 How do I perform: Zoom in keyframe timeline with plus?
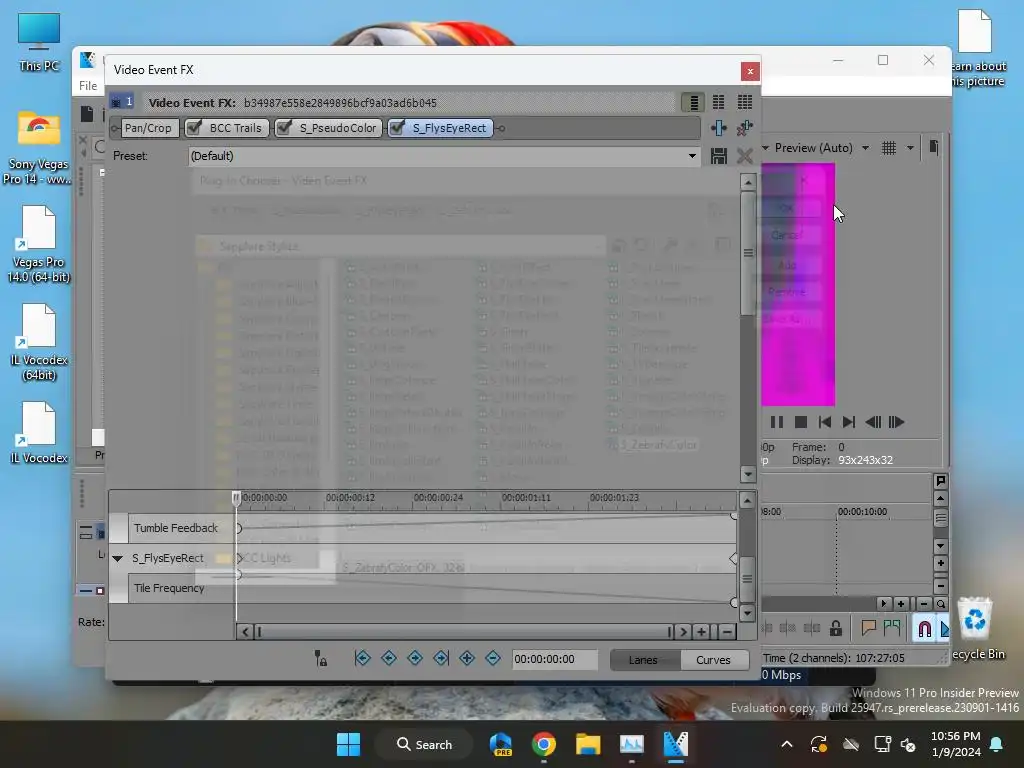[x=701, y=632]
